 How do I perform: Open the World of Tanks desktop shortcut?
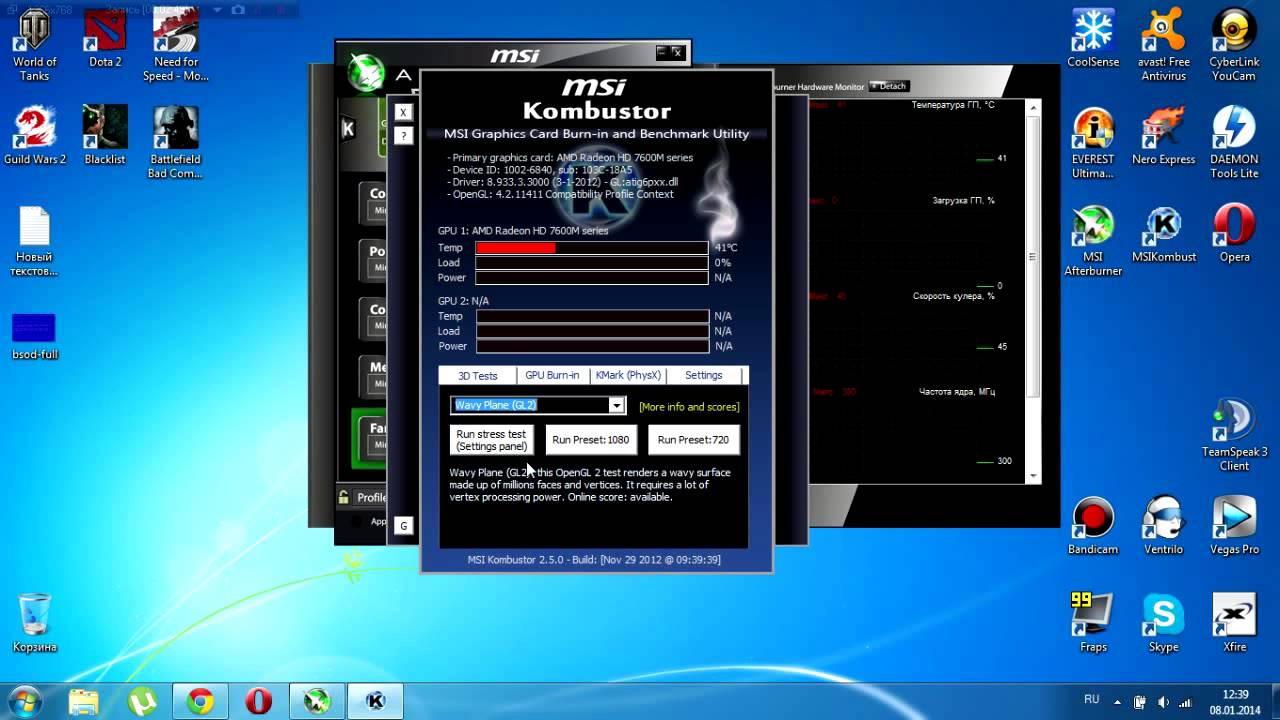pos(34,46)
